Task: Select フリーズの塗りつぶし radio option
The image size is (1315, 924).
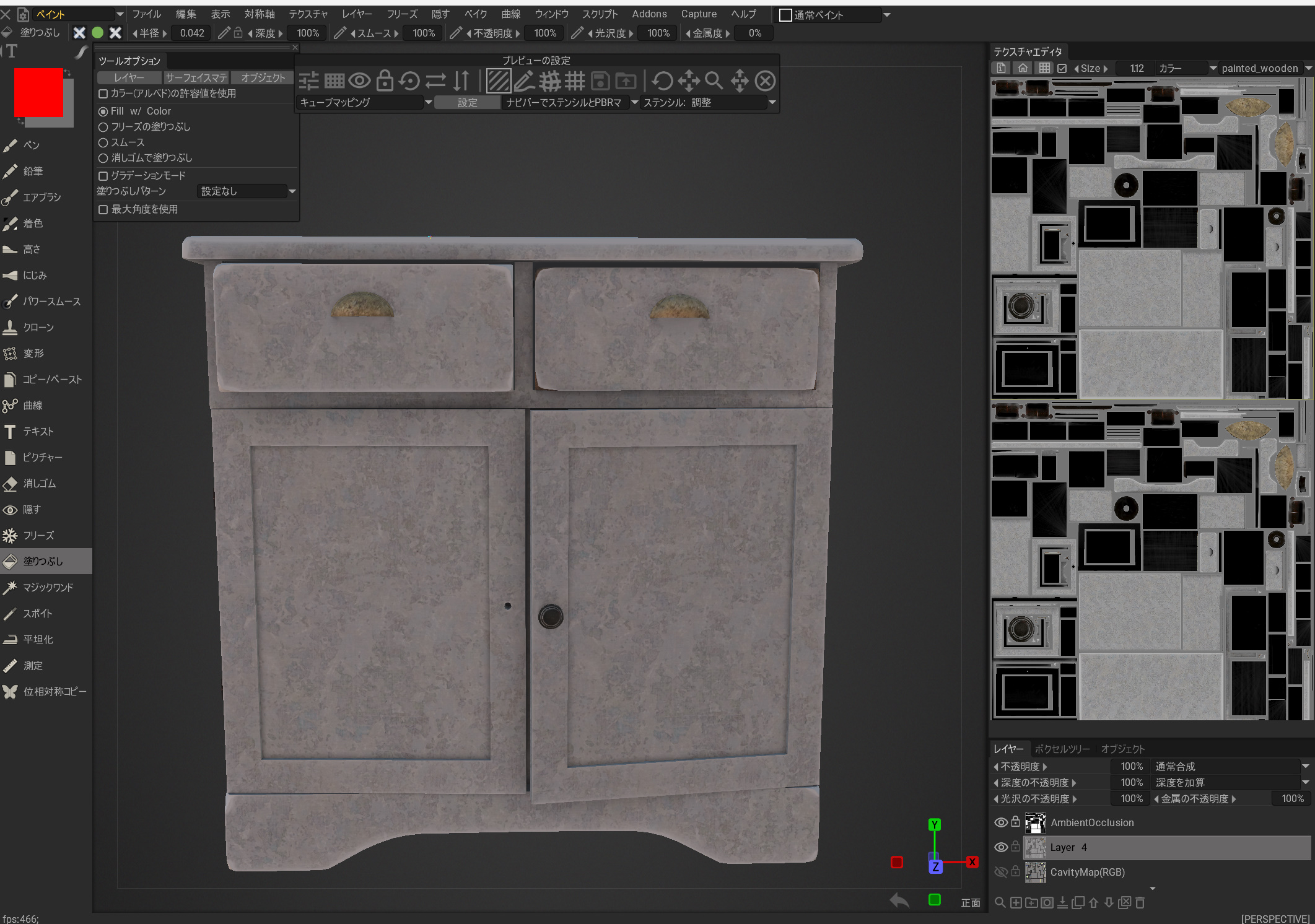Action: click(x=103, y=127)
